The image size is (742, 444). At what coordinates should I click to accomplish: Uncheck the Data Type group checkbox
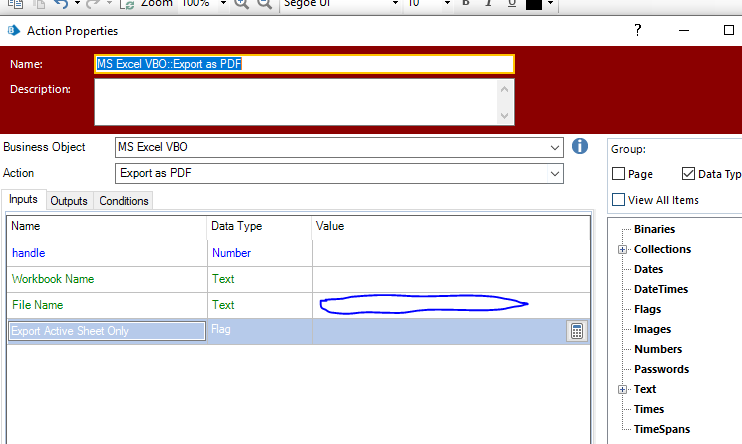click(689, 174)
